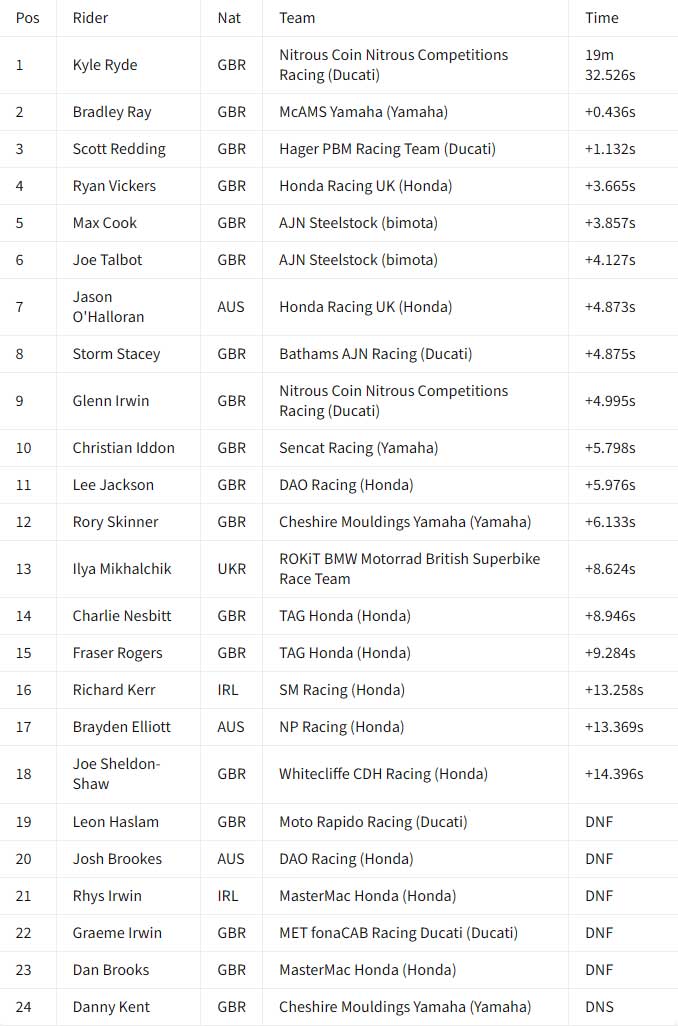This screenshot has width=678, height=1026.
Task: Click Danny Kent's DNS result
Action: pyautogui.click(x=599, y=1007)
